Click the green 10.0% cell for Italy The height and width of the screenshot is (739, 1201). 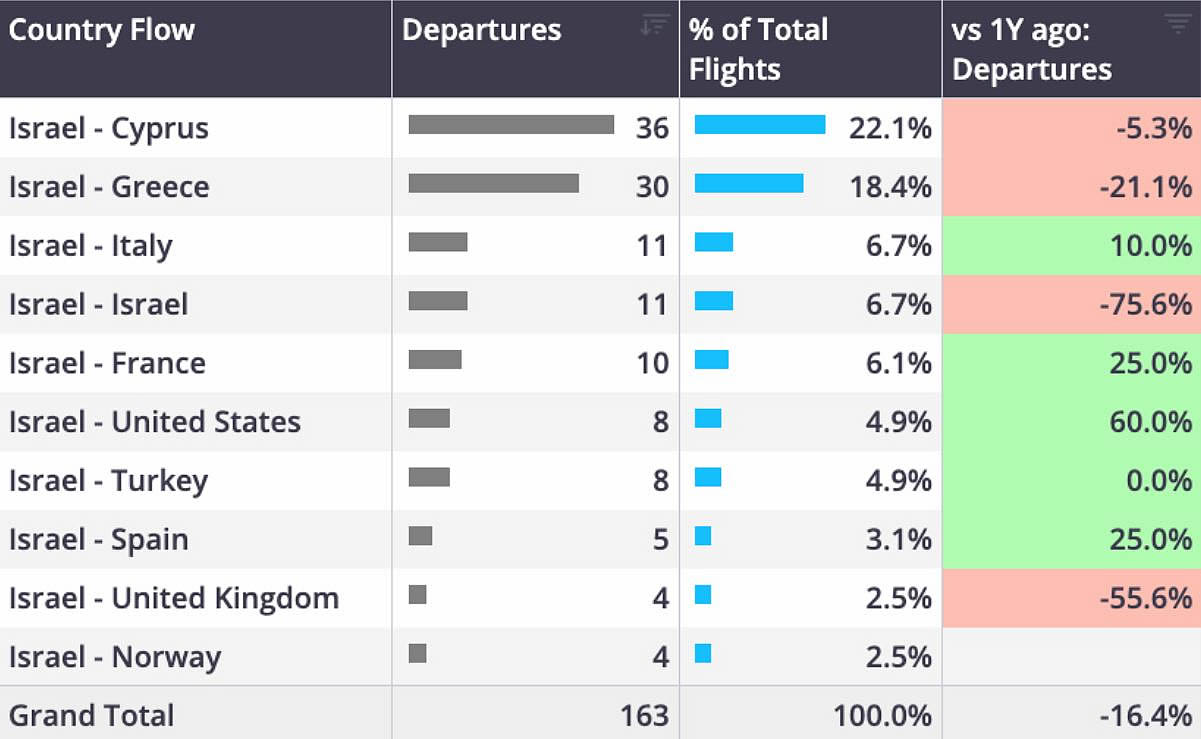coord(1071,246)
